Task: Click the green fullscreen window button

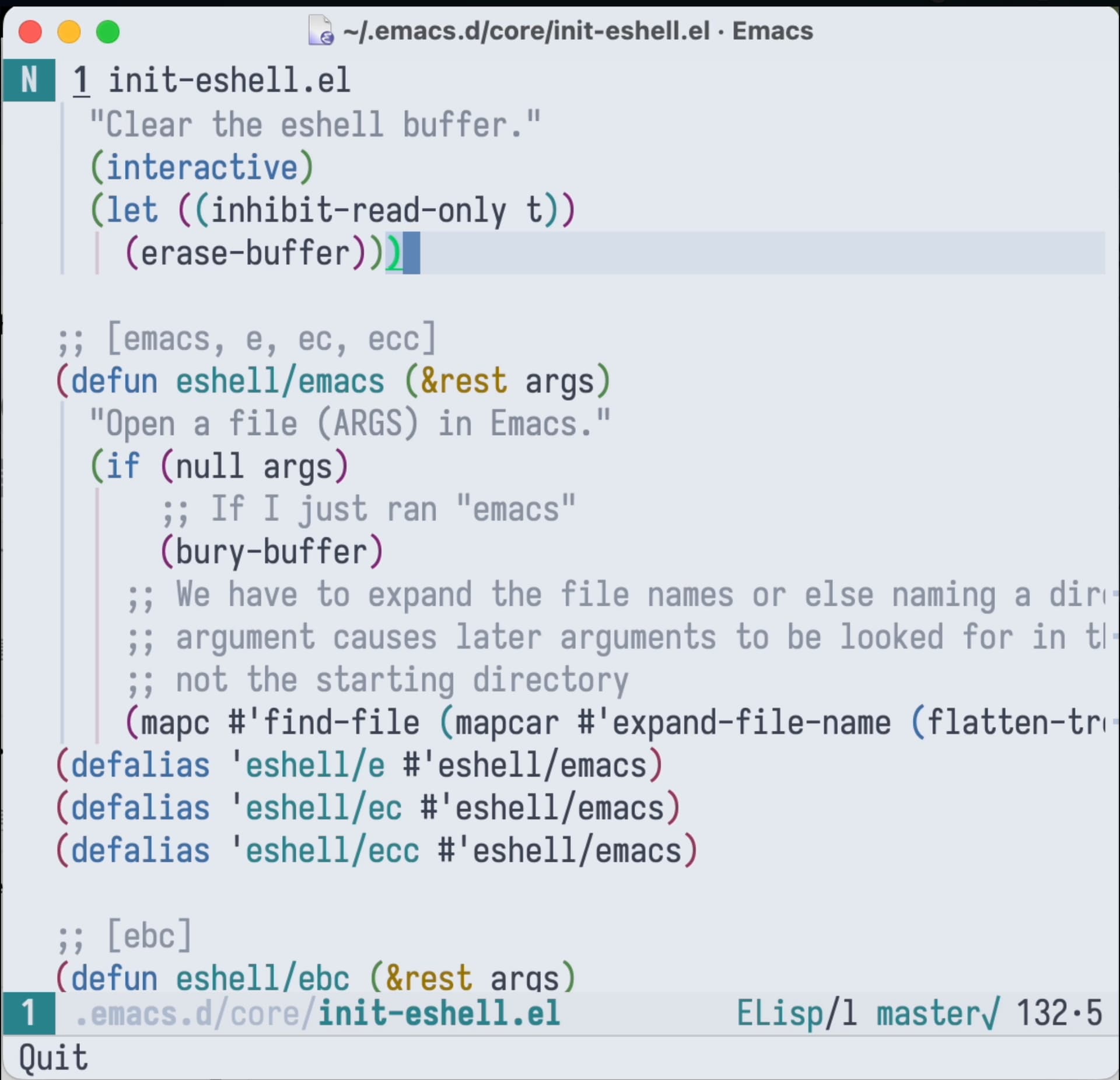Action: (107, 32)
